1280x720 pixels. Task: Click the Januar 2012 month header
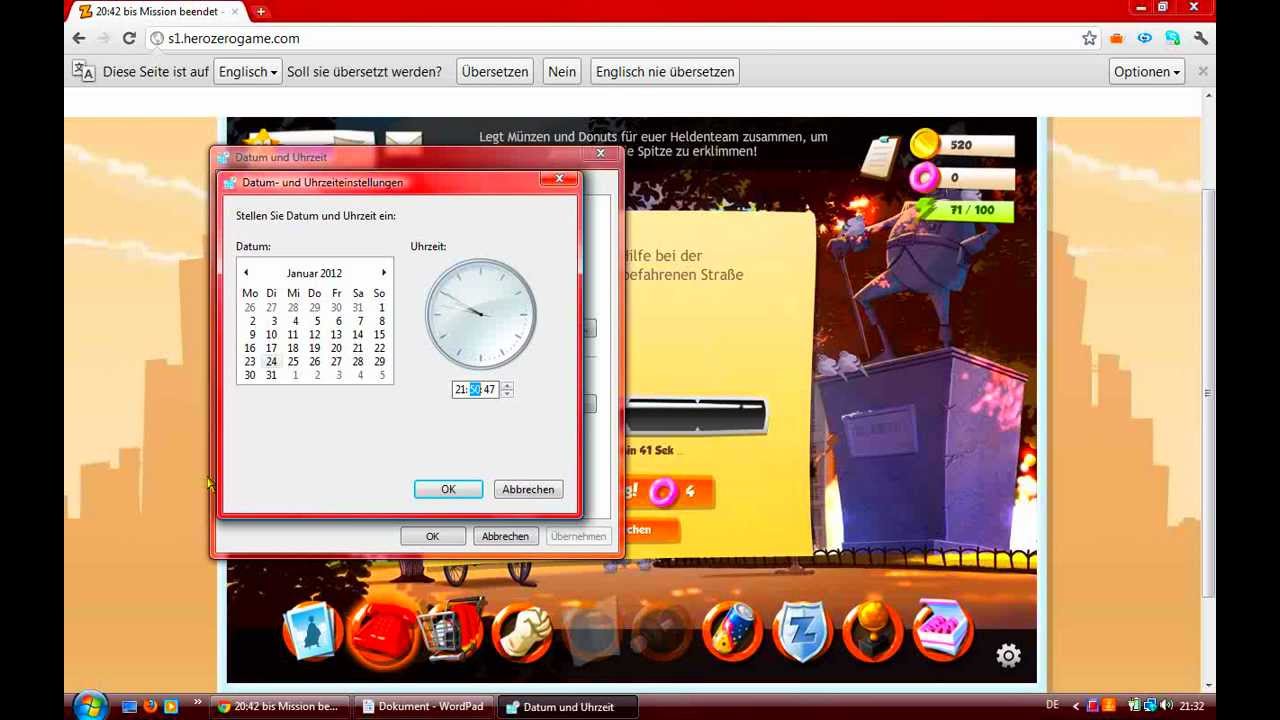314,273
